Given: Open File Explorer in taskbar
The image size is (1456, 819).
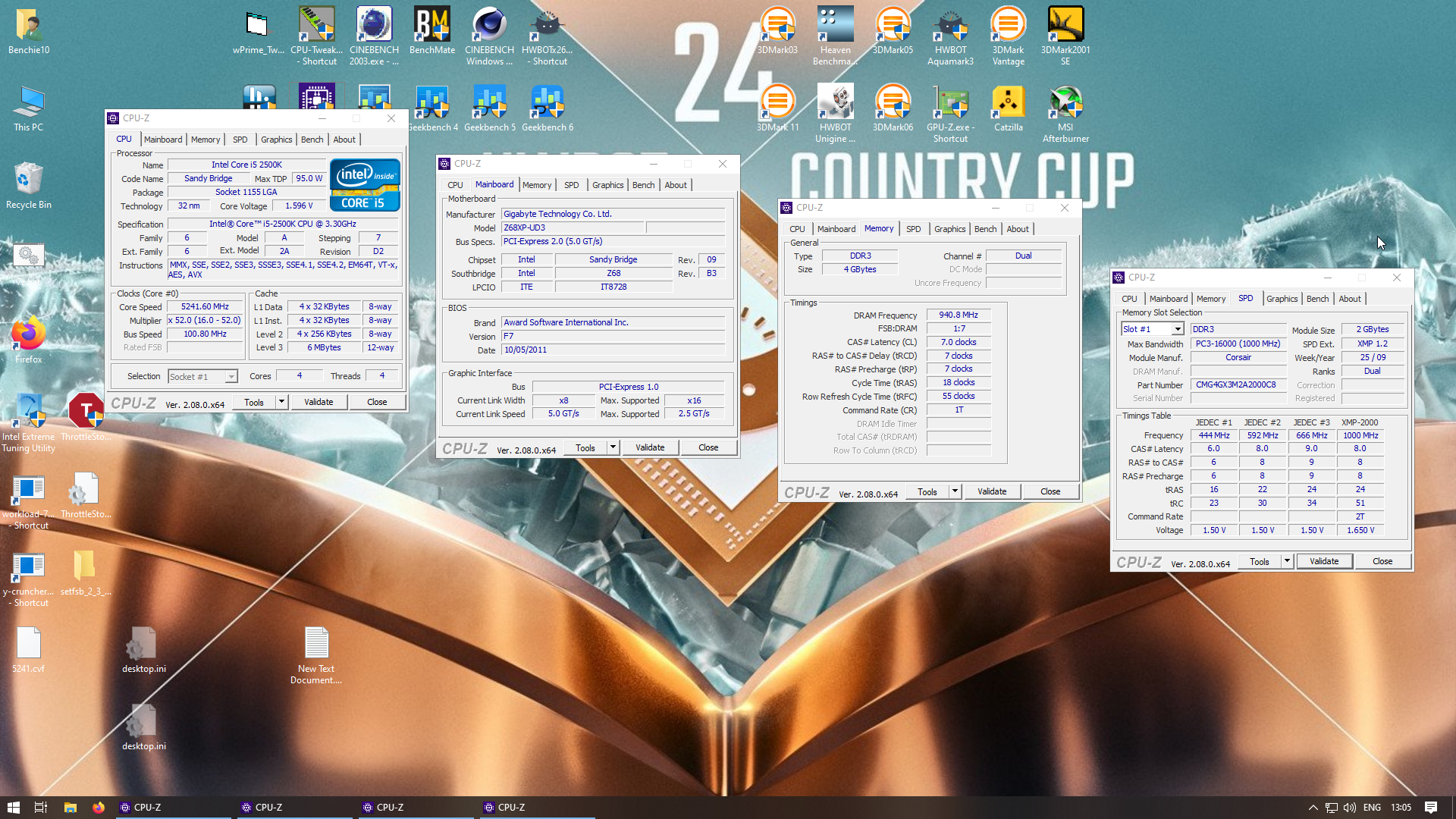Looking at the screenshot, I should (x=70, y=808).
